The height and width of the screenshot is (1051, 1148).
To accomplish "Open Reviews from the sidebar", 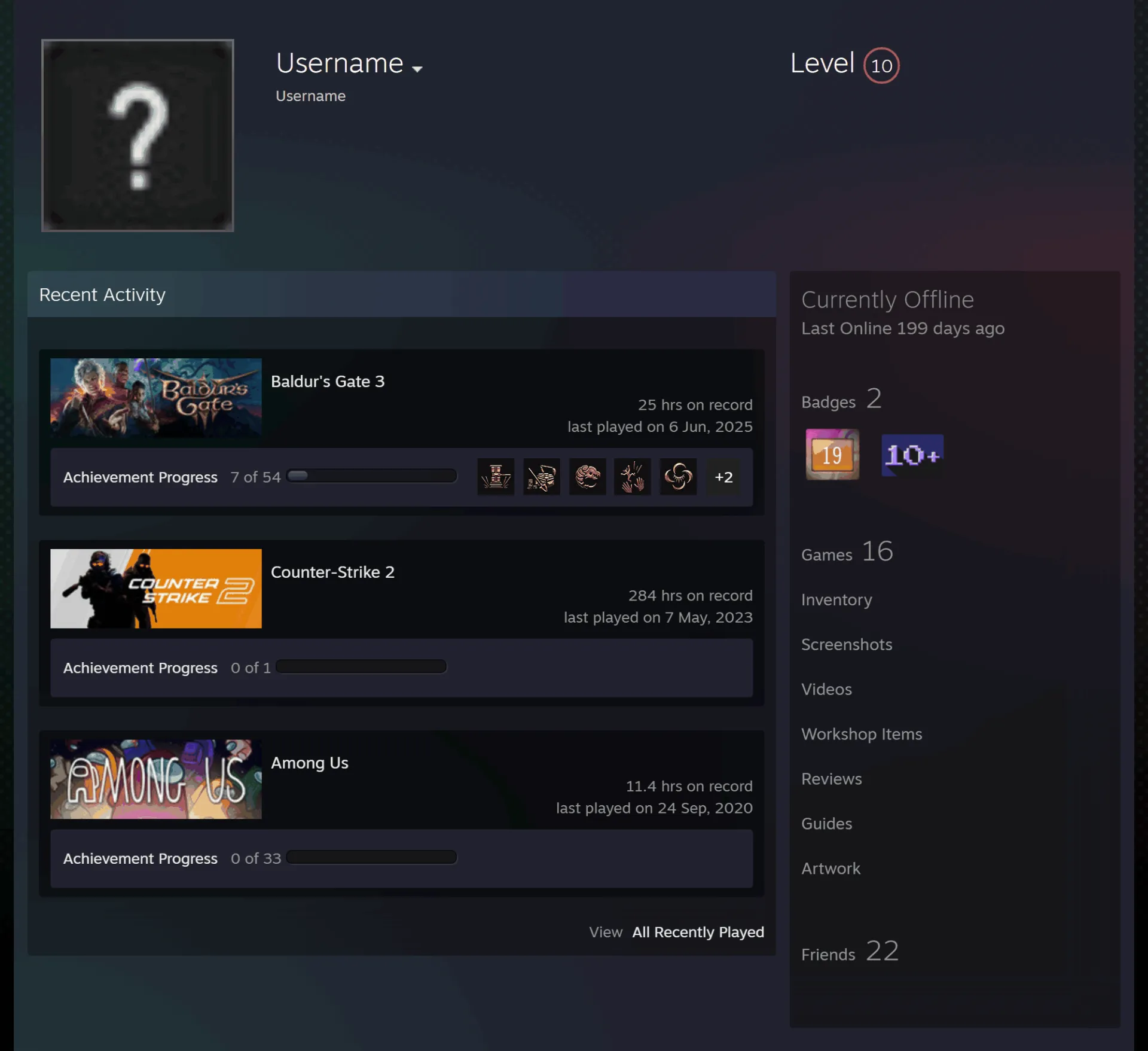I will (x=832, y=779).
